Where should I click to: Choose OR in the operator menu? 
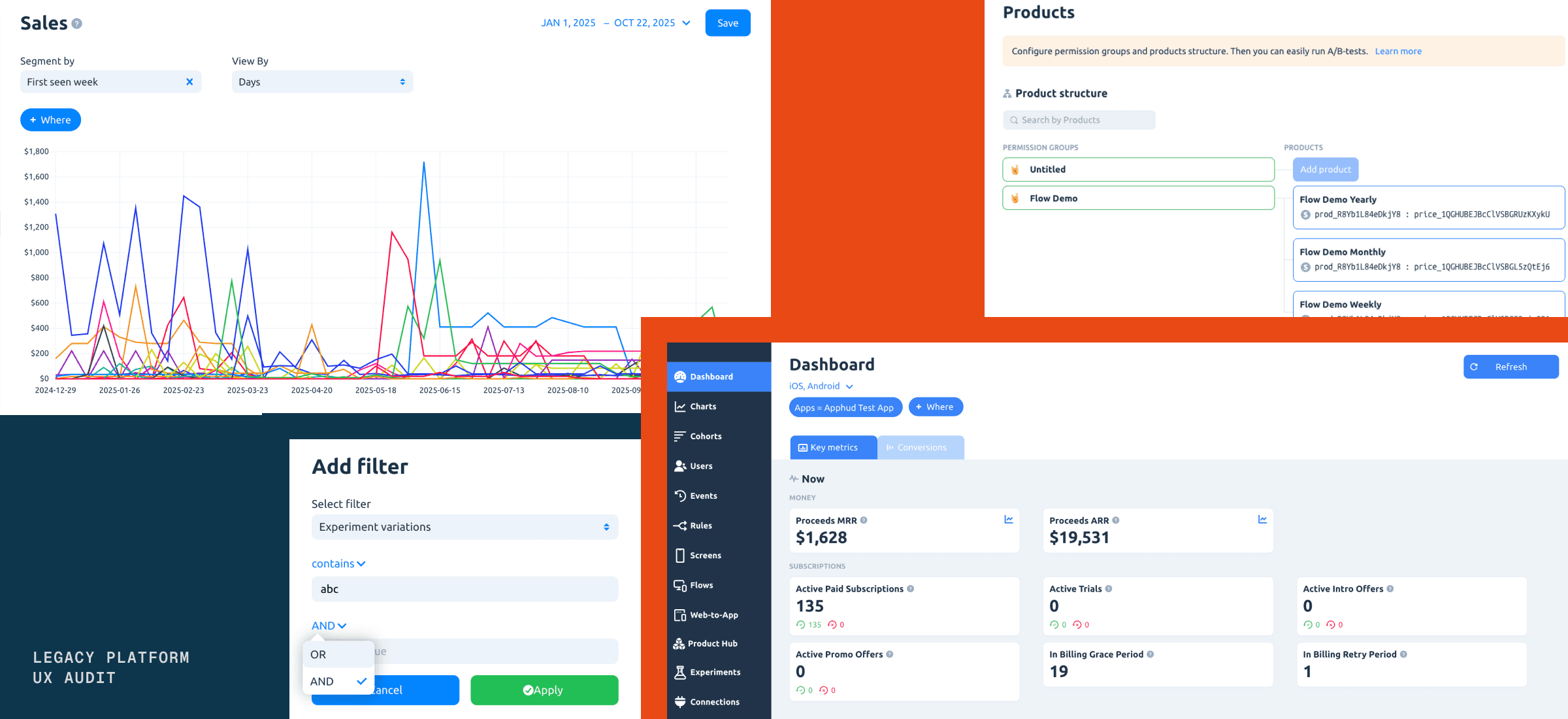(338, 654)
